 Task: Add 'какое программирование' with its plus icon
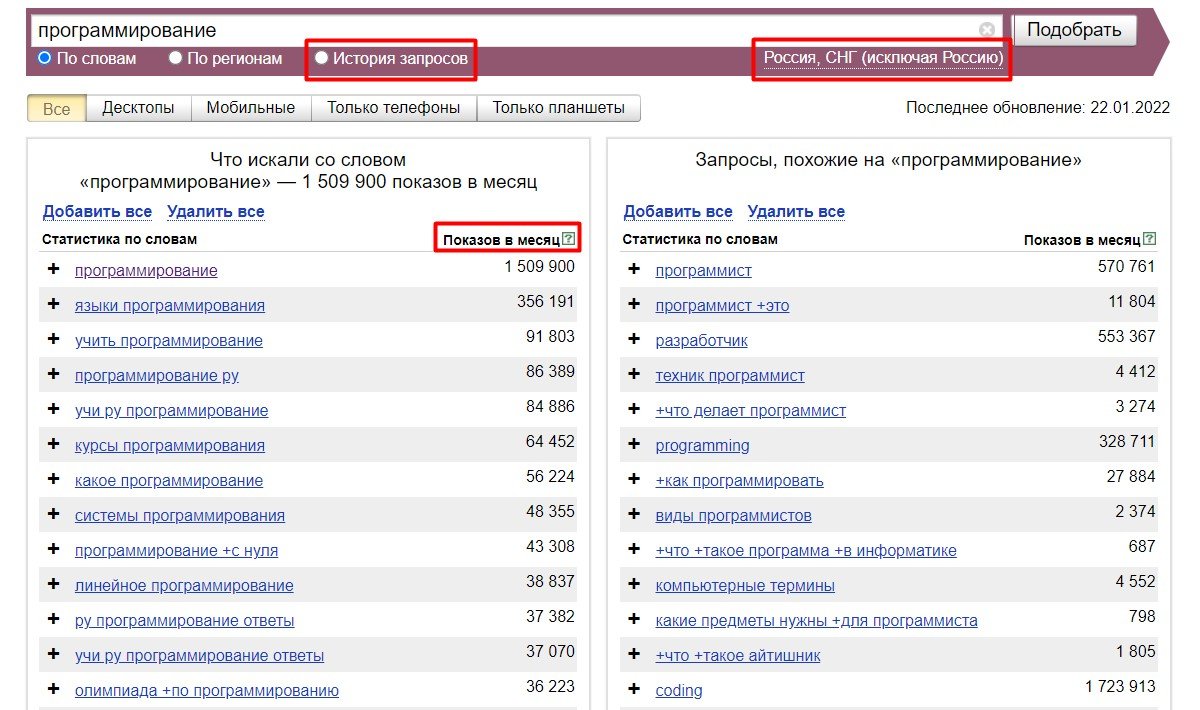[x=53, y=479]
